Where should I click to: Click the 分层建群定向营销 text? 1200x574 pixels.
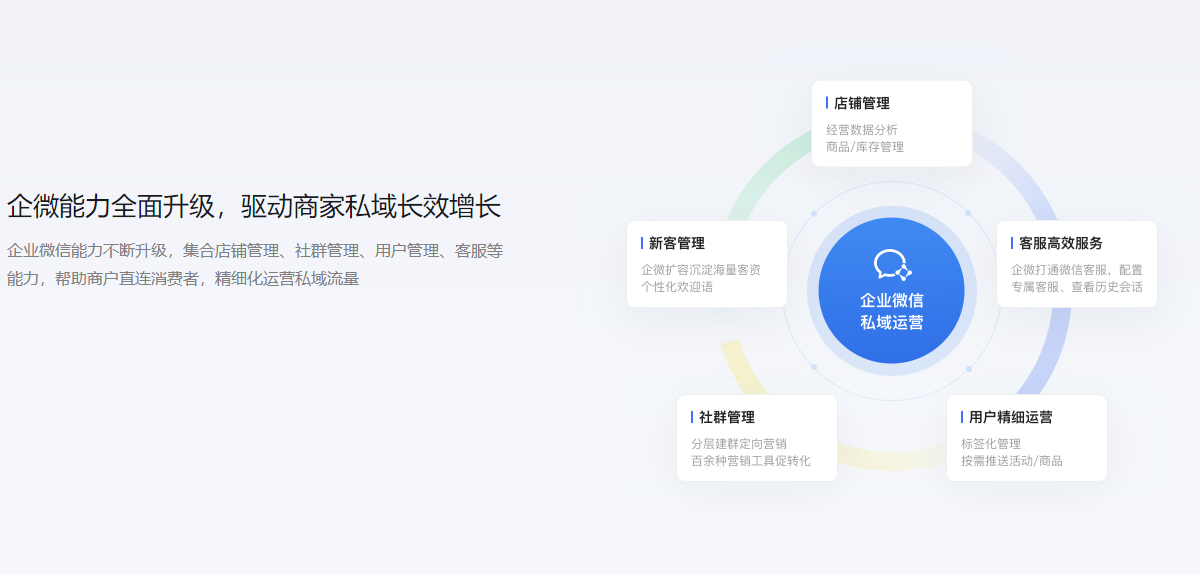pos(739,444)
